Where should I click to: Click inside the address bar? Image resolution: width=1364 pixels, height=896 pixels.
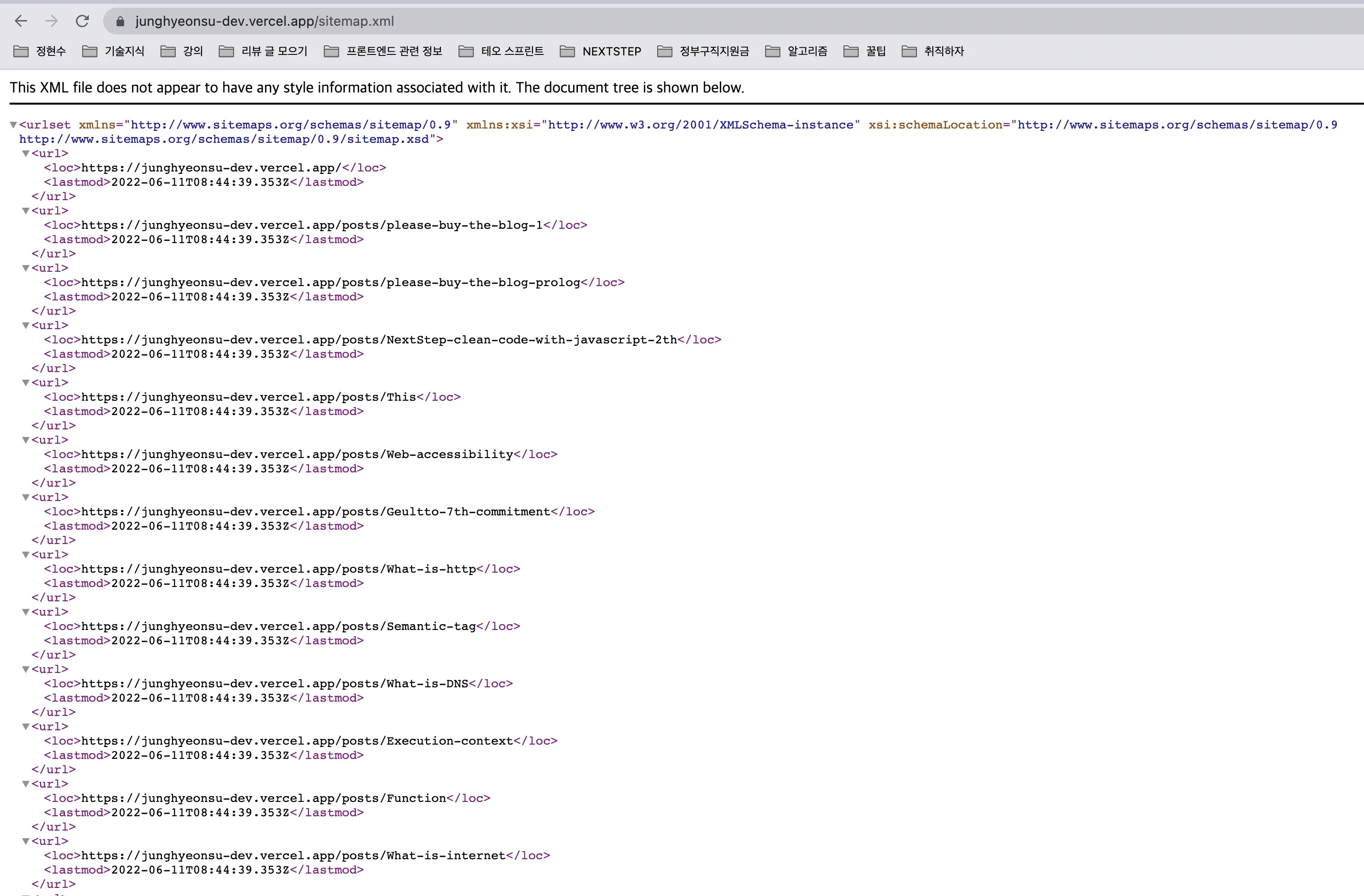(401, 21)
